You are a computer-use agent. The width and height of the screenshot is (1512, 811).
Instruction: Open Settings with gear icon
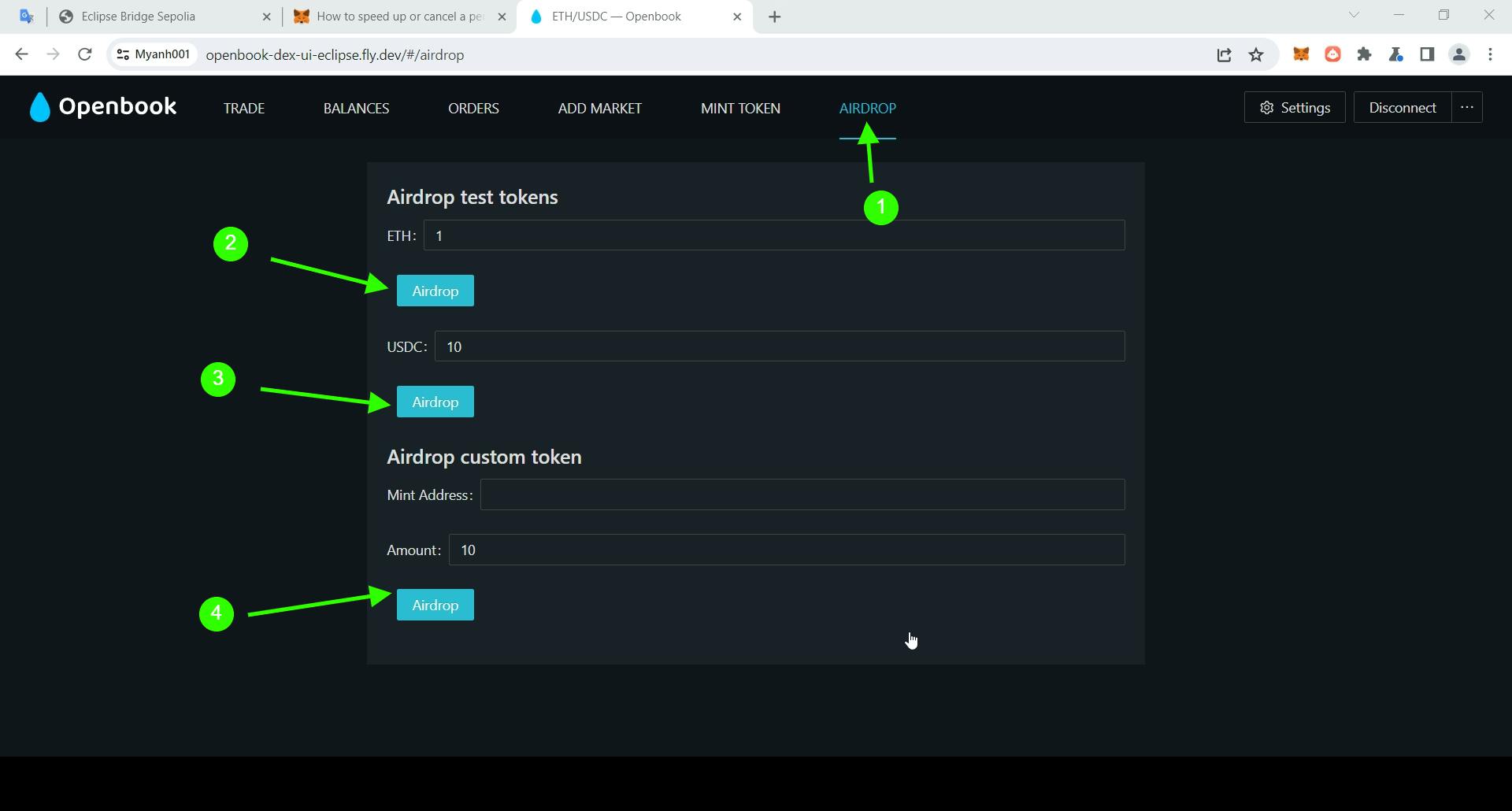coord(1295,108)
